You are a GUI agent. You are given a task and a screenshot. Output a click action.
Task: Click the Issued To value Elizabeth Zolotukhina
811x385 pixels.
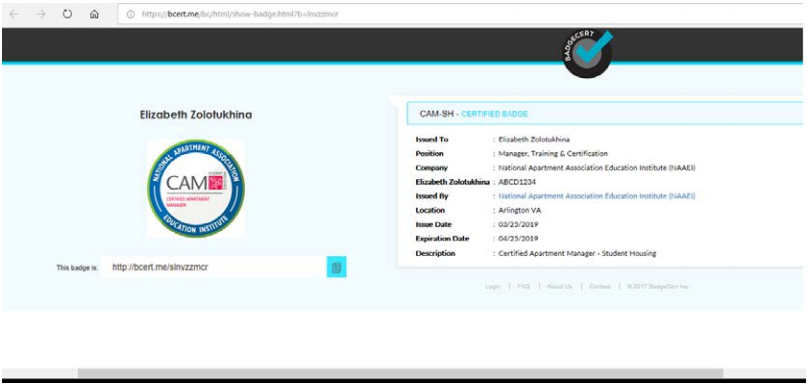(534, 139)
